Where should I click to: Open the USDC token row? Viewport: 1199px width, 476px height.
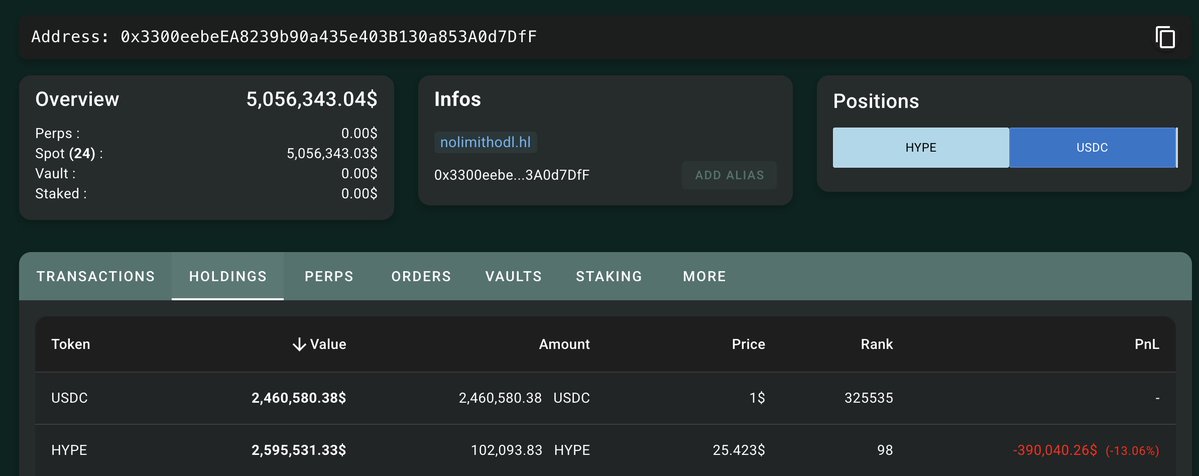(70, 398)
